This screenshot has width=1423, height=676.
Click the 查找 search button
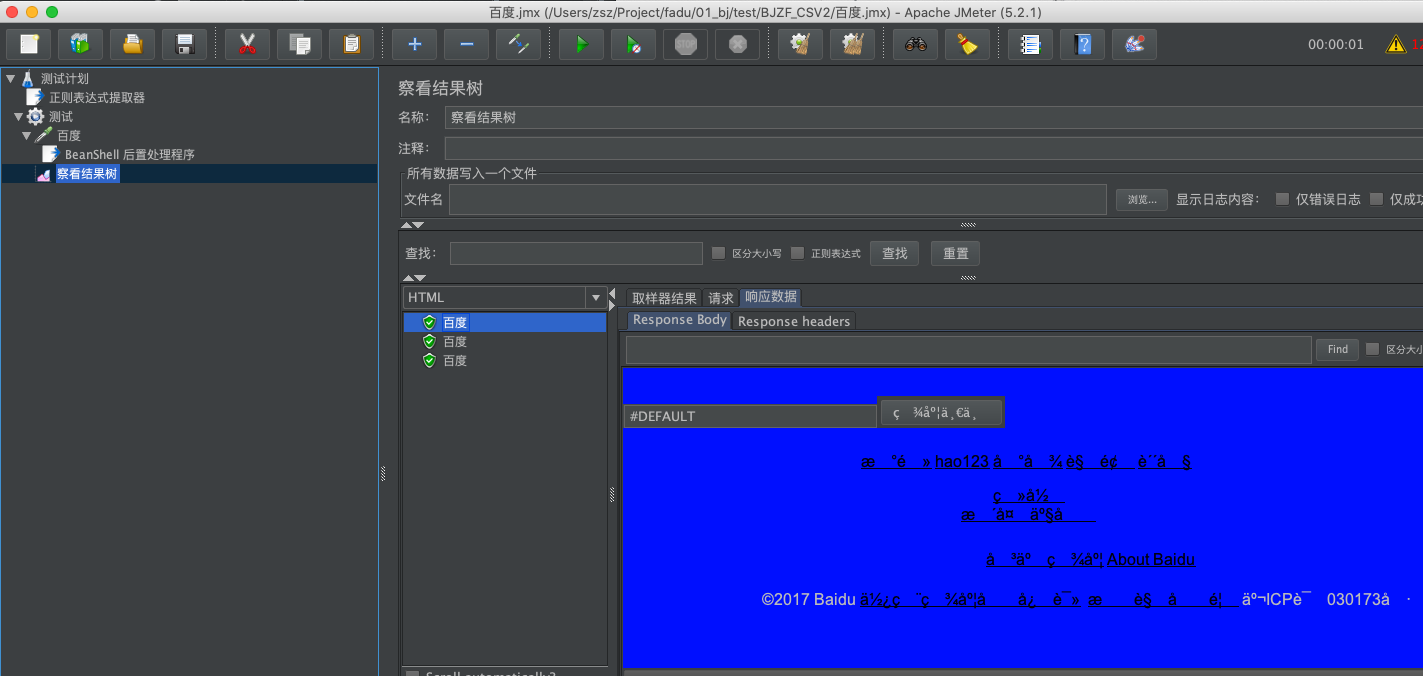coord(895,253)
